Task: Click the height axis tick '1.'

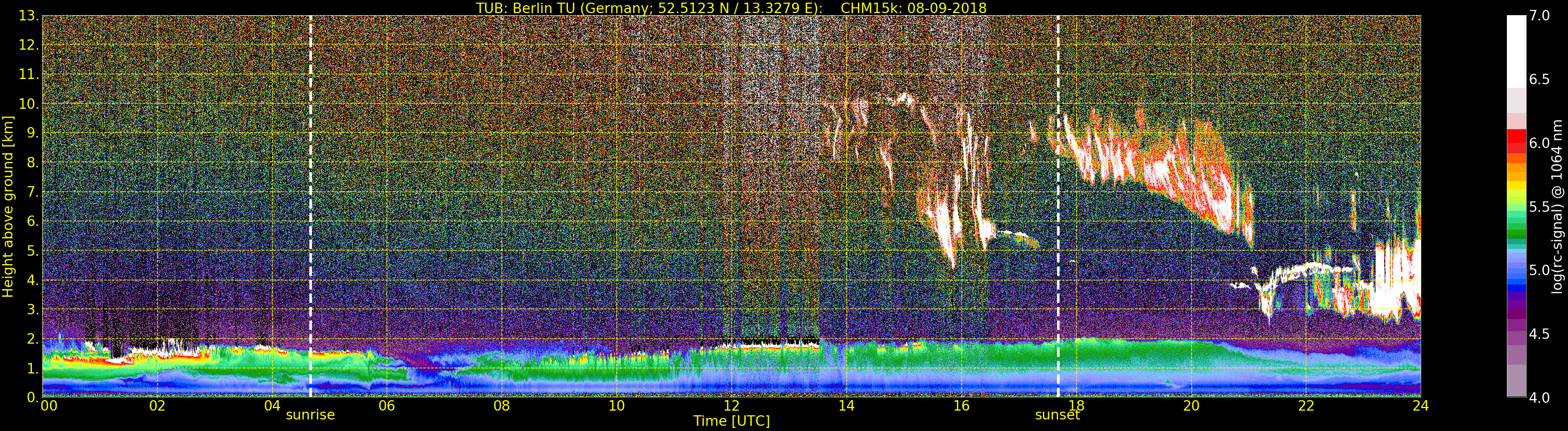Action: pyautogui.click(x=33, y=368)
